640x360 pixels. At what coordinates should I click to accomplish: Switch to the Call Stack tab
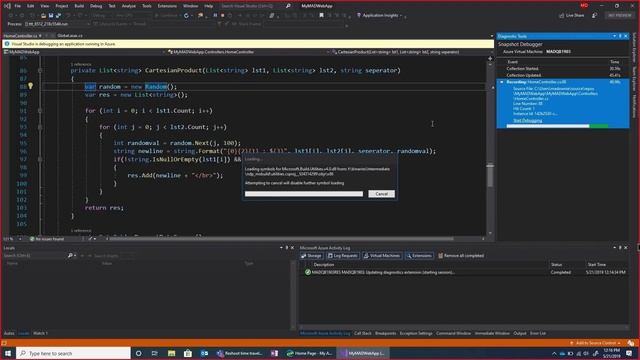[x=362, y=333]
